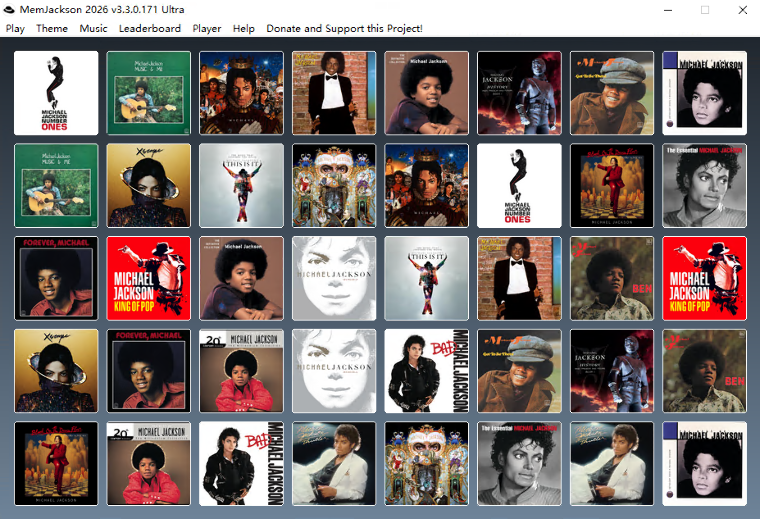Flip the Music & Me card in the top row
The height and width of the screenshot is (519, 760).
click(x=149, y=93)
